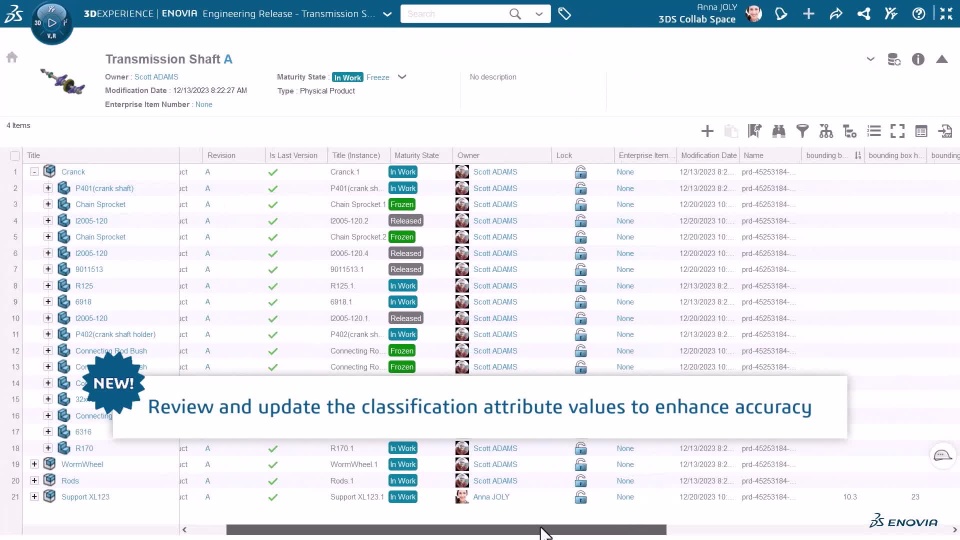This screenshot has width=960, height=540.
Task: Open the Anna JOLY owner link
Action: [x=491, y=497]
